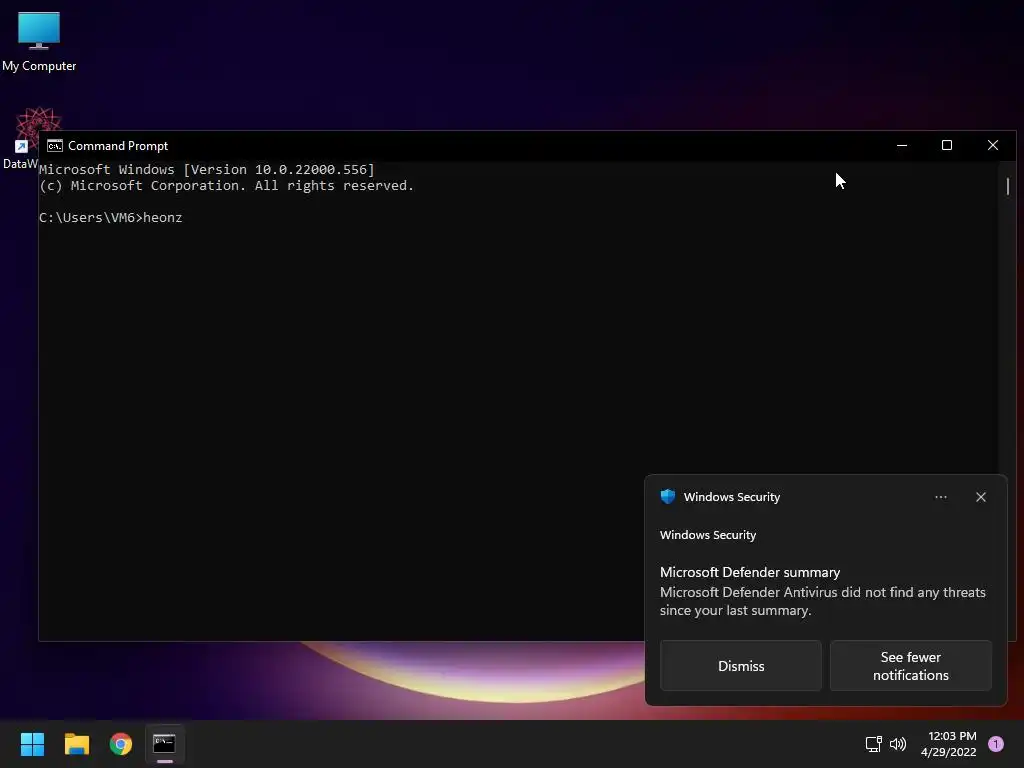Viewport: 1024px width, 768px height.
Task: Choose See fewer notifications
Action: click(910, 665)
